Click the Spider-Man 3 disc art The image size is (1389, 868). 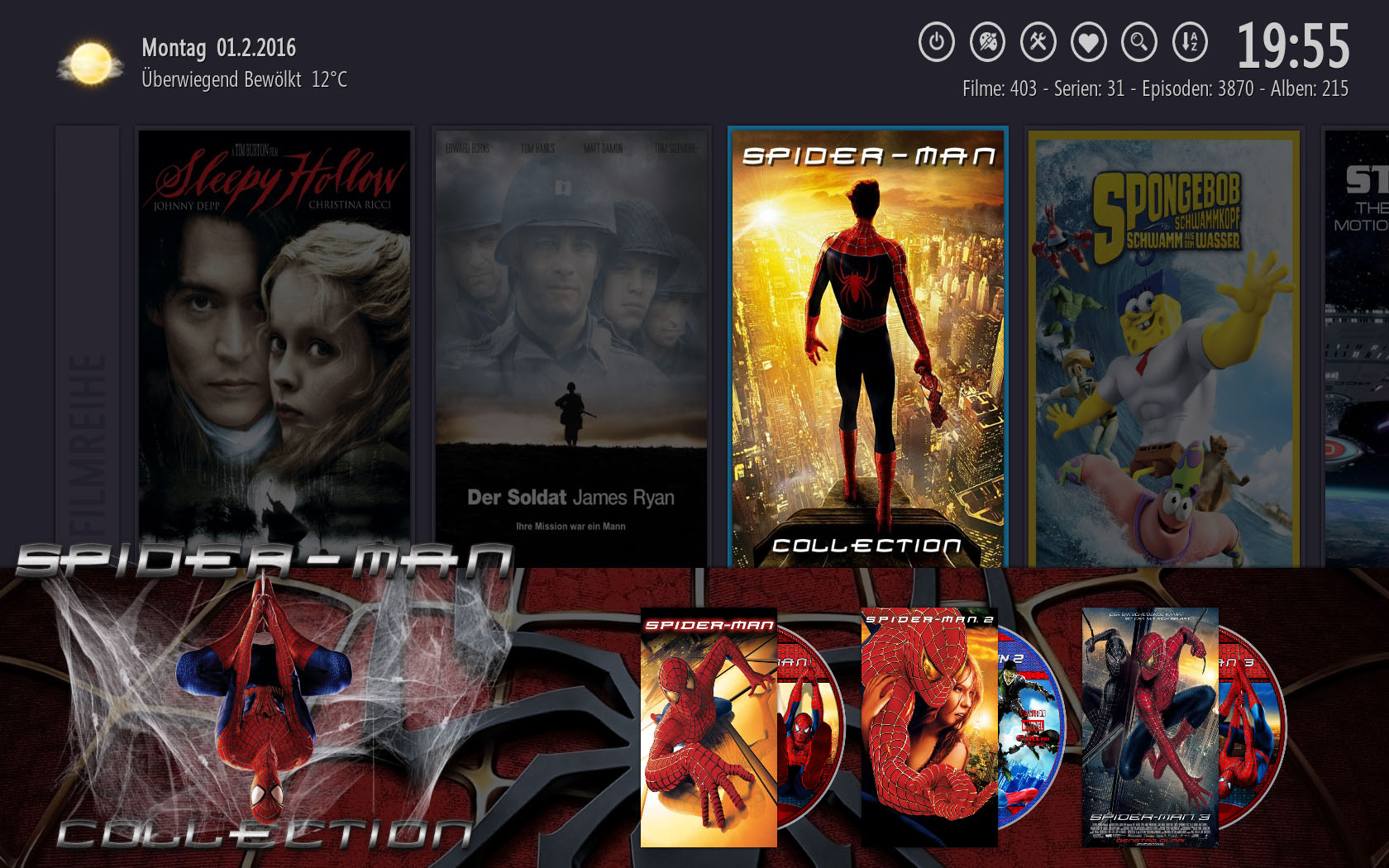1253,727
